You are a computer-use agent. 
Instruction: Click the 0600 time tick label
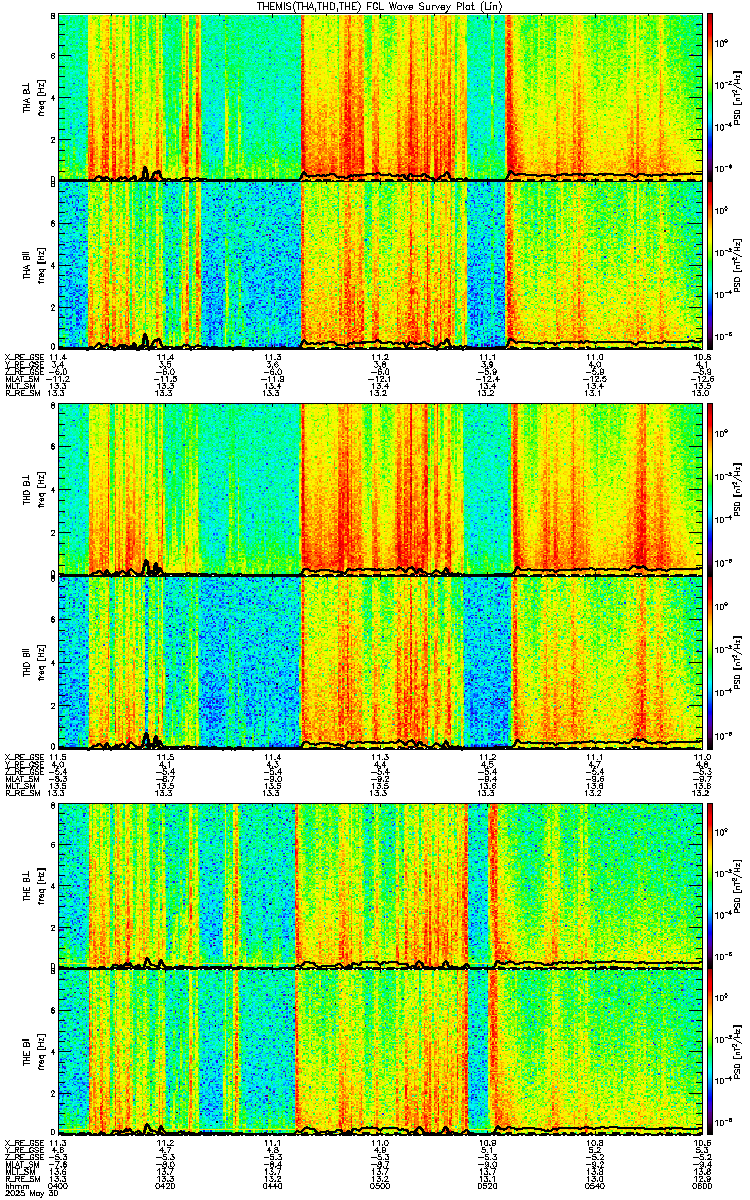click(701, 1185)
